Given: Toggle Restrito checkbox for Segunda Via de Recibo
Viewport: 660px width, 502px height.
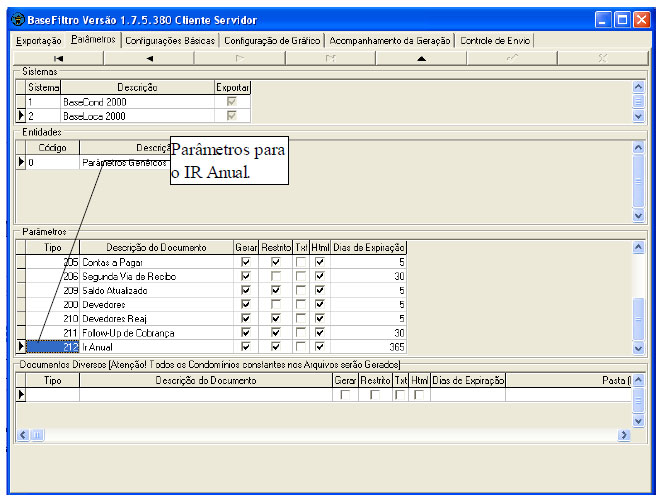Looking at the screenshot, I should tap(275, 276).
